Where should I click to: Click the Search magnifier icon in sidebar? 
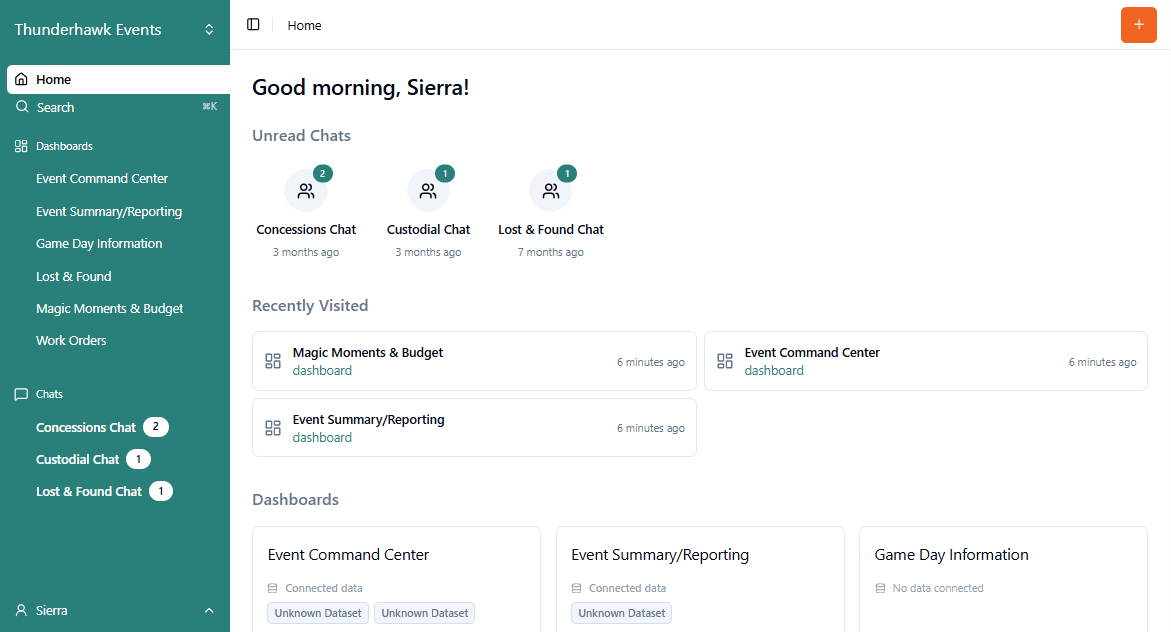22,107
